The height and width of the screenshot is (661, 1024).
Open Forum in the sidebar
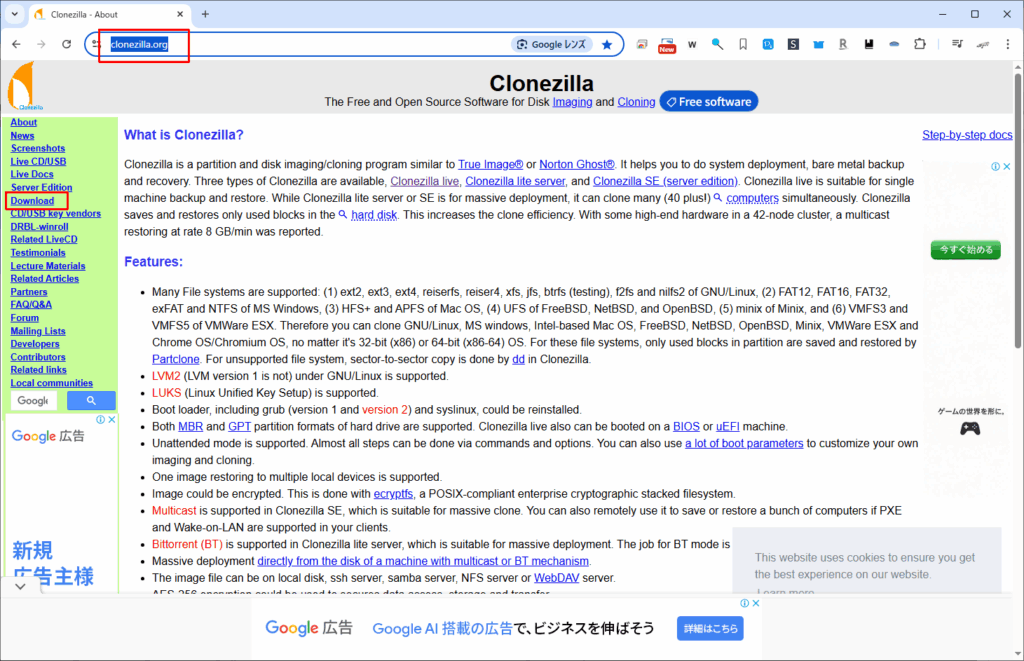point(25,317)
